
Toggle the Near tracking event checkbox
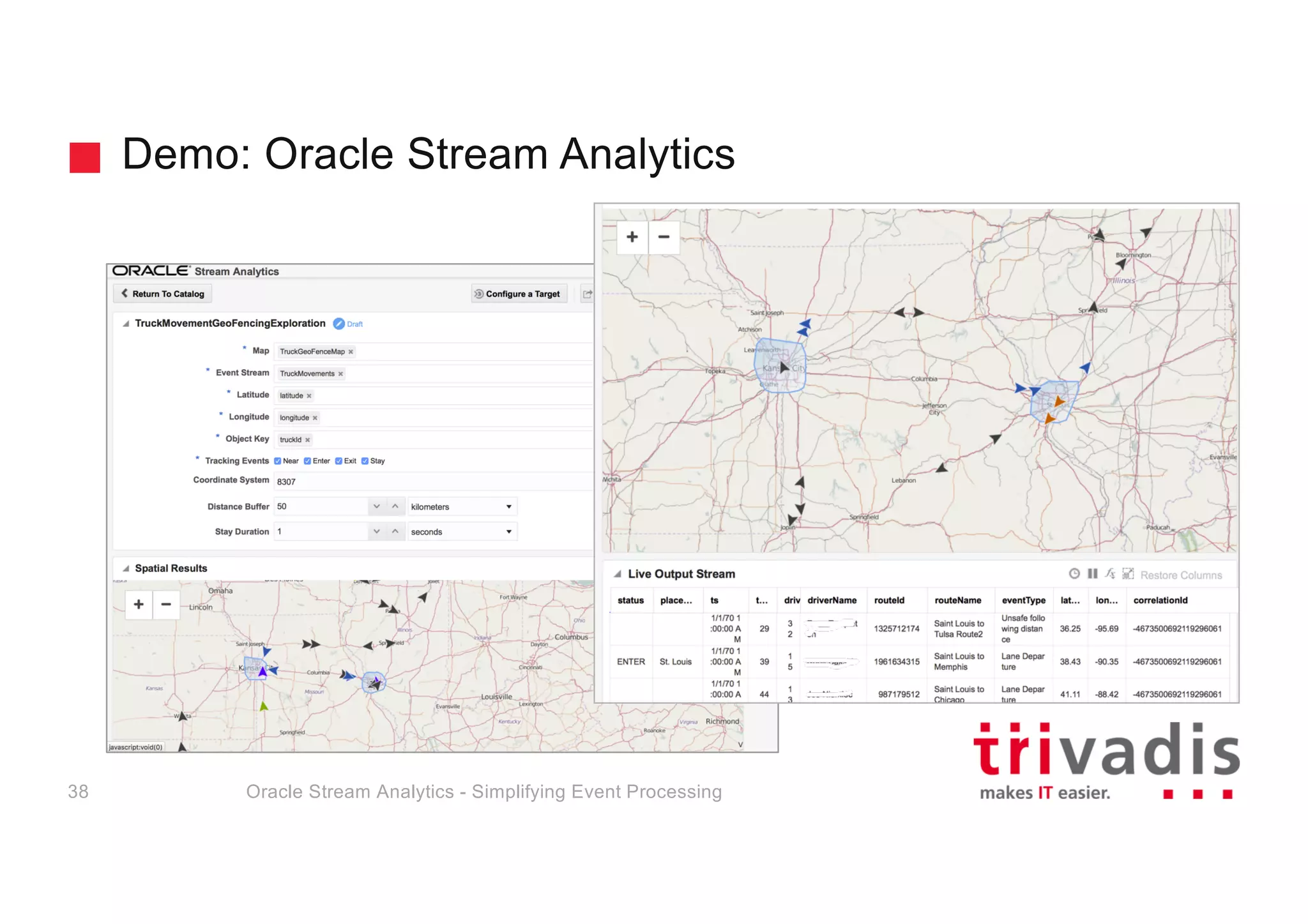coord(278,461)
